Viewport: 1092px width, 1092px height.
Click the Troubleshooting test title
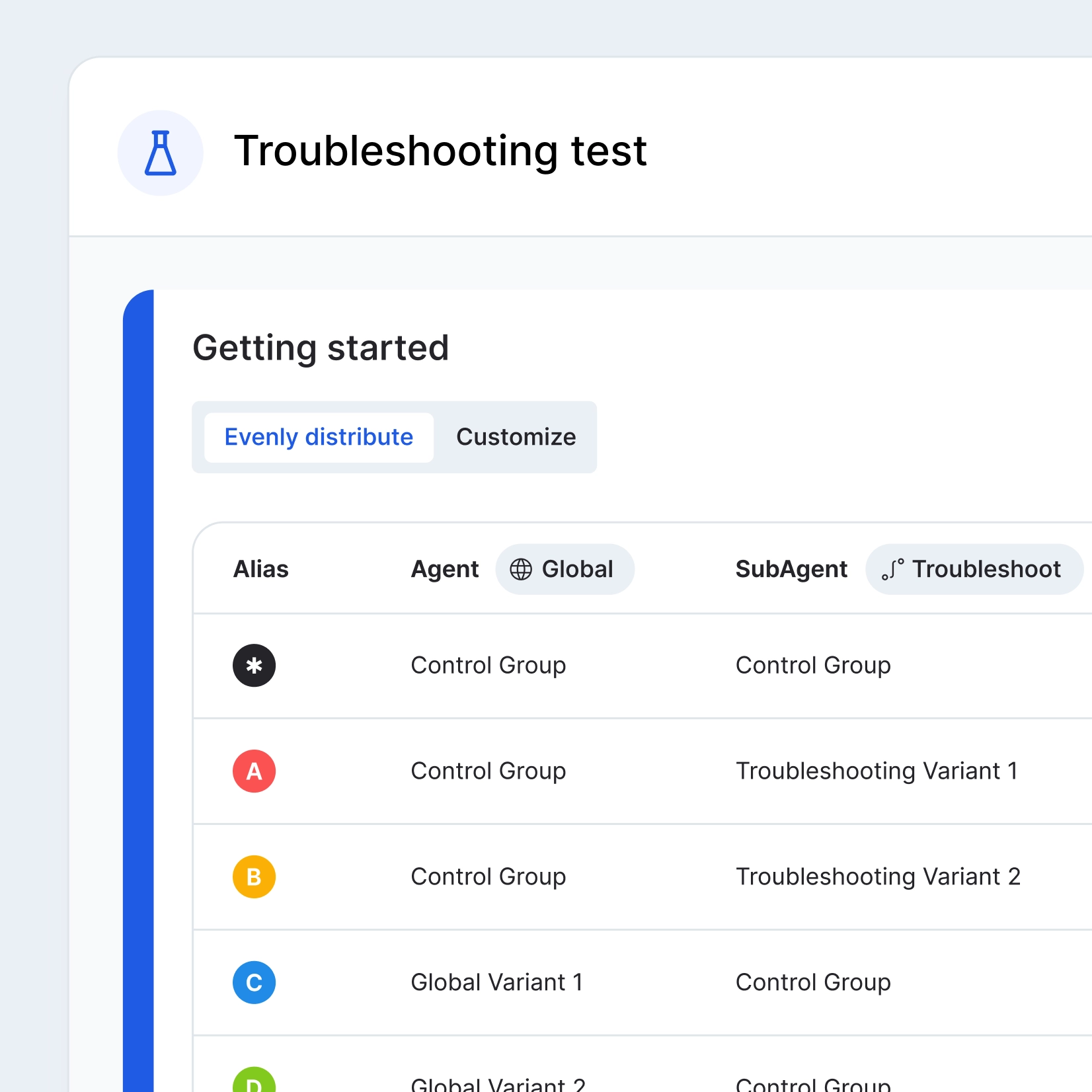440,151
